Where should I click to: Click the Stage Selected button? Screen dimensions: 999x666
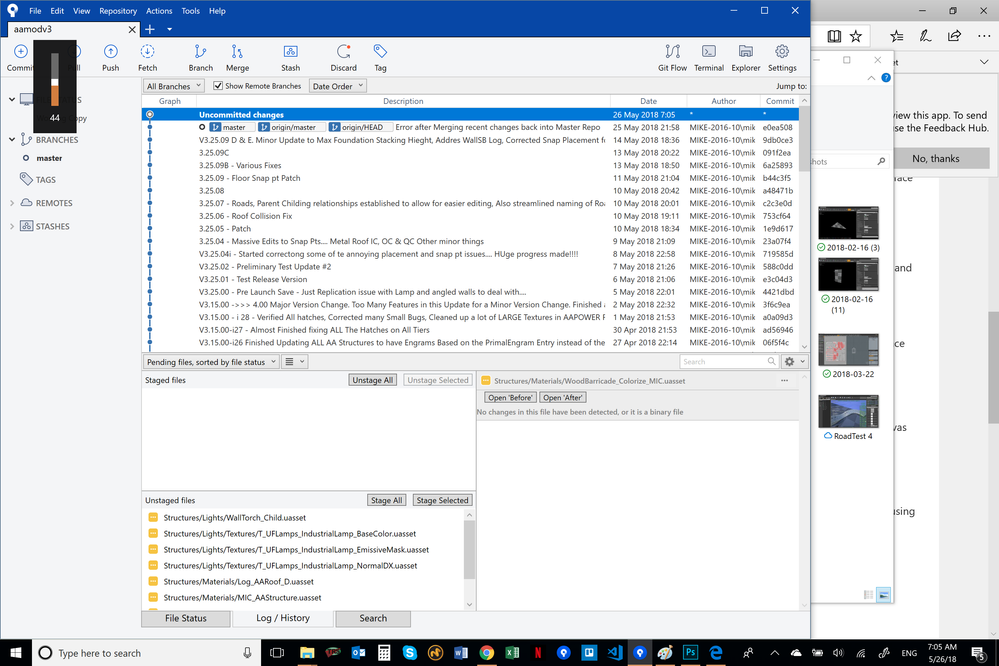point(442,500)
